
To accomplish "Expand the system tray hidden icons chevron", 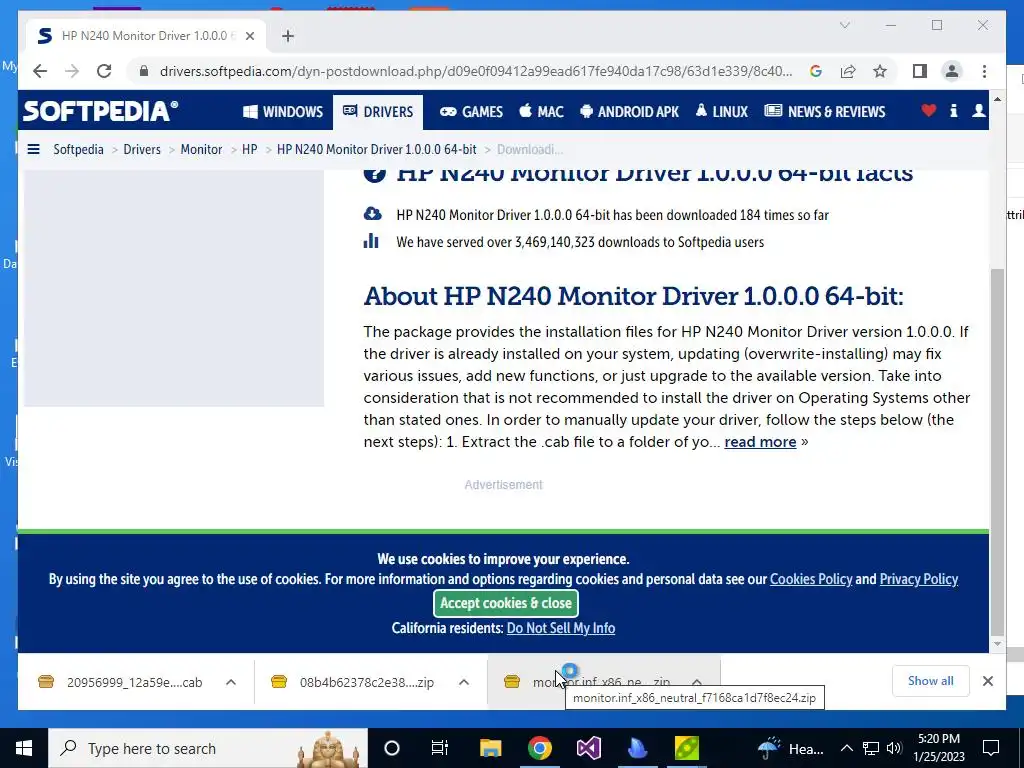I will 846,748.
